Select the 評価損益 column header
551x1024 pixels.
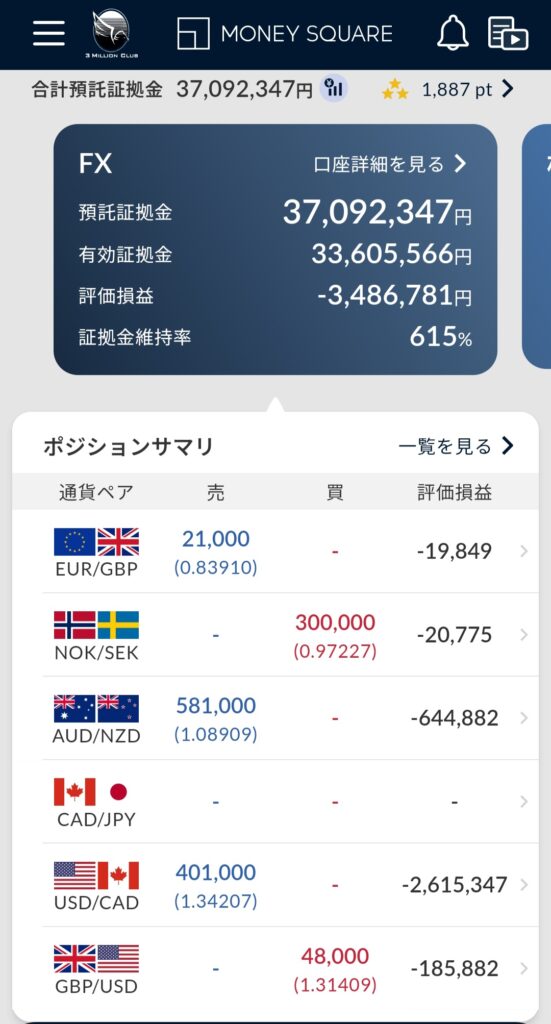(x=454, y=492)
